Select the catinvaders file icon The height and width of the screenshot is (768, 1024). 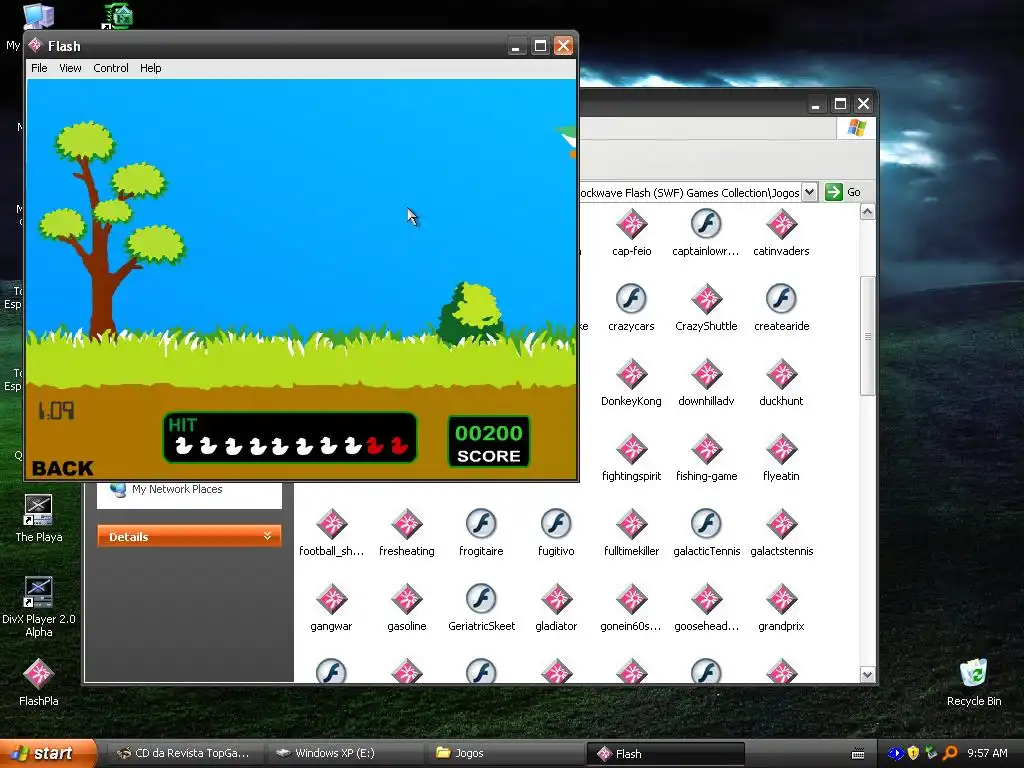(x=781, y=225)
